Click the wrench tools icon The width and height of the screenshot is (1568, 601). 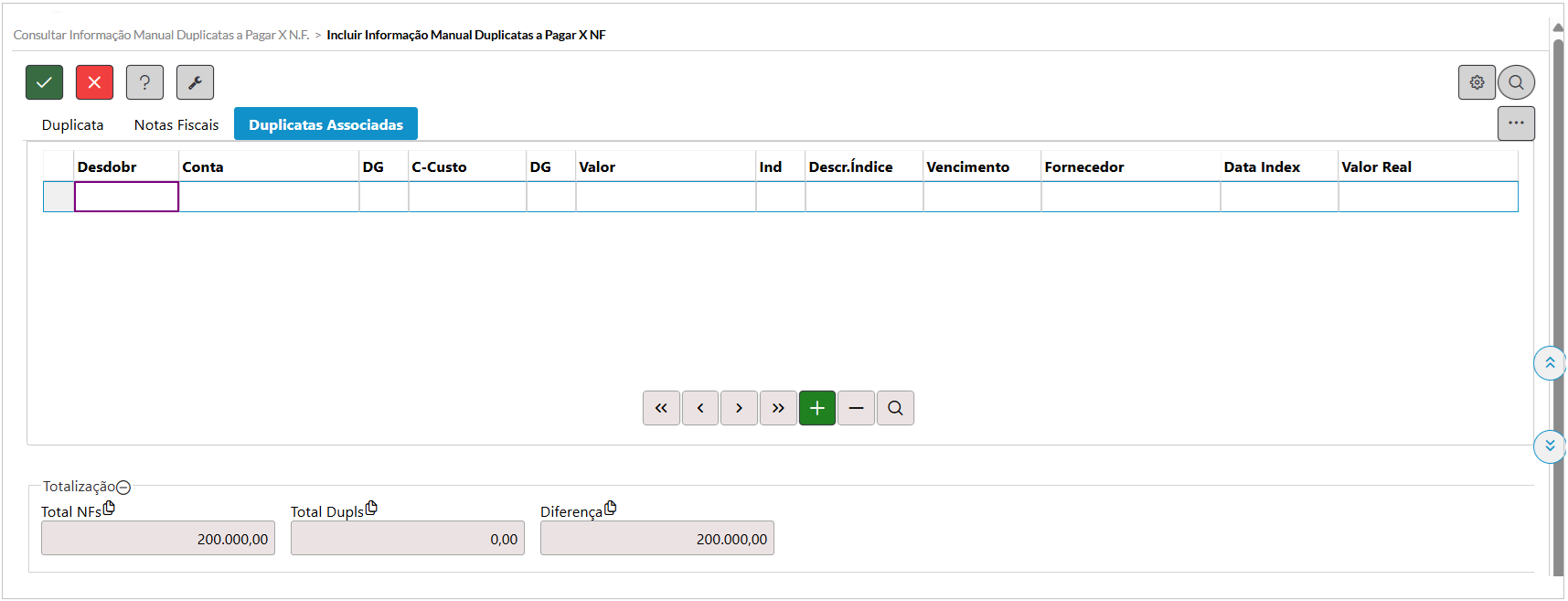pyautogui.click(x=195, y=82)
